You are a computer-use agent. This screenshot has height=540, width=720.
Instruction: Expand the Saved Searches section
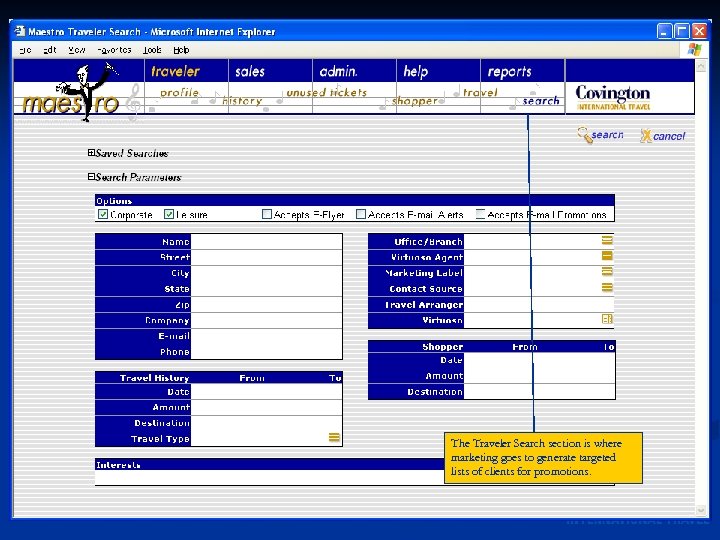pos(91,152)
